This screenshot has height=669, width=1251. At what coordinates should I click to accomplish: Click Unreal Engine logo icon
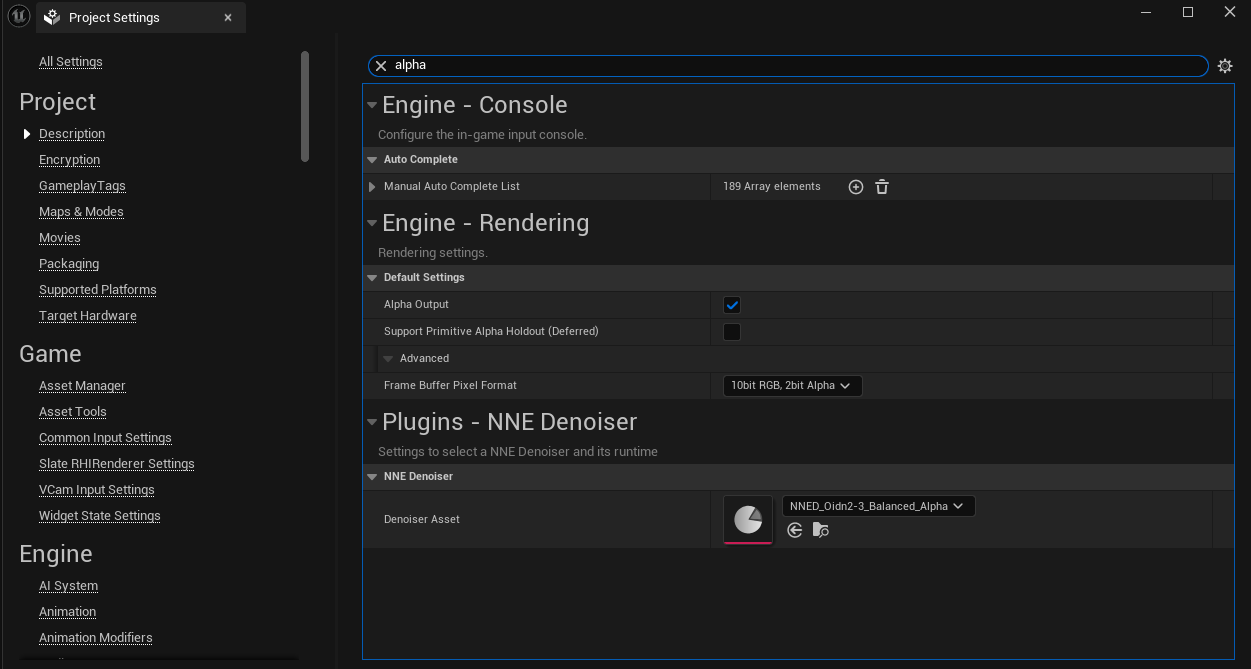pos(18,17)
